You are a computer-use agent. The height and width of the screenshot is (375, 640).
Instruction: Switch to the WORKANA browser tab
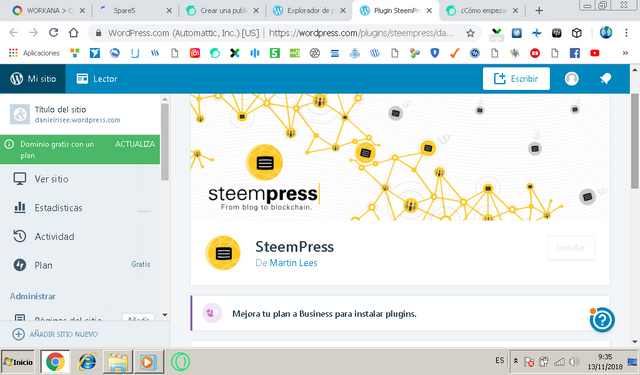(48, 11)
